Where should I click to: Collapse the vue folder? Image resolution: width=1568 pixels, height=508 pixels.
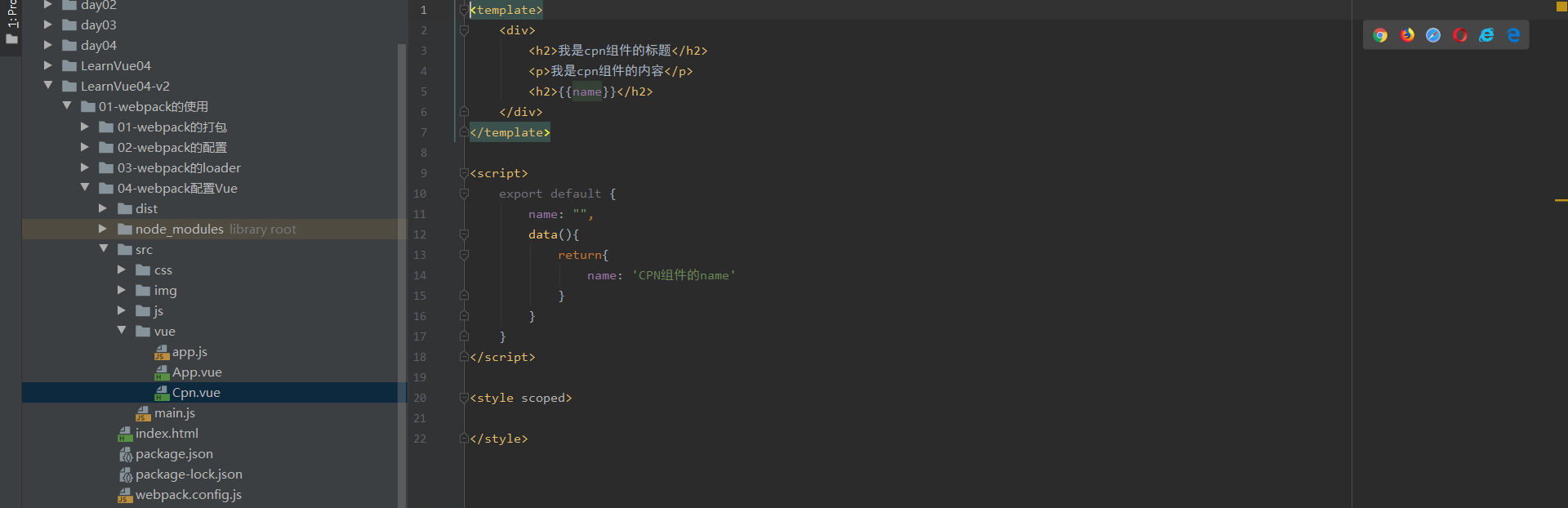(x=122, y=330)
